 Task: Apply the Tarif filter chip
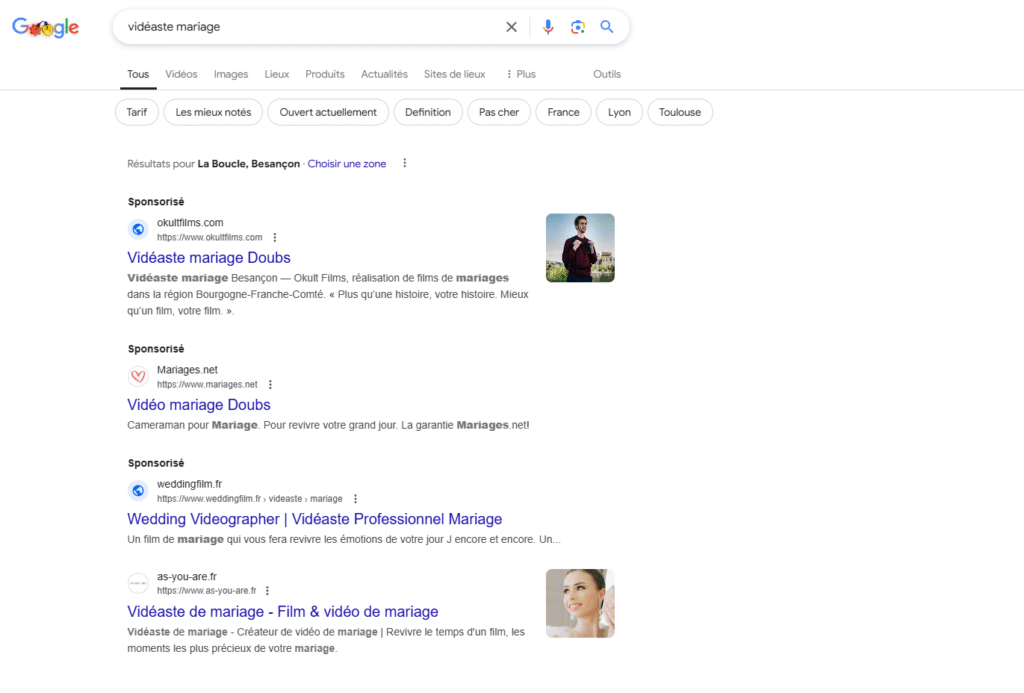136,112
